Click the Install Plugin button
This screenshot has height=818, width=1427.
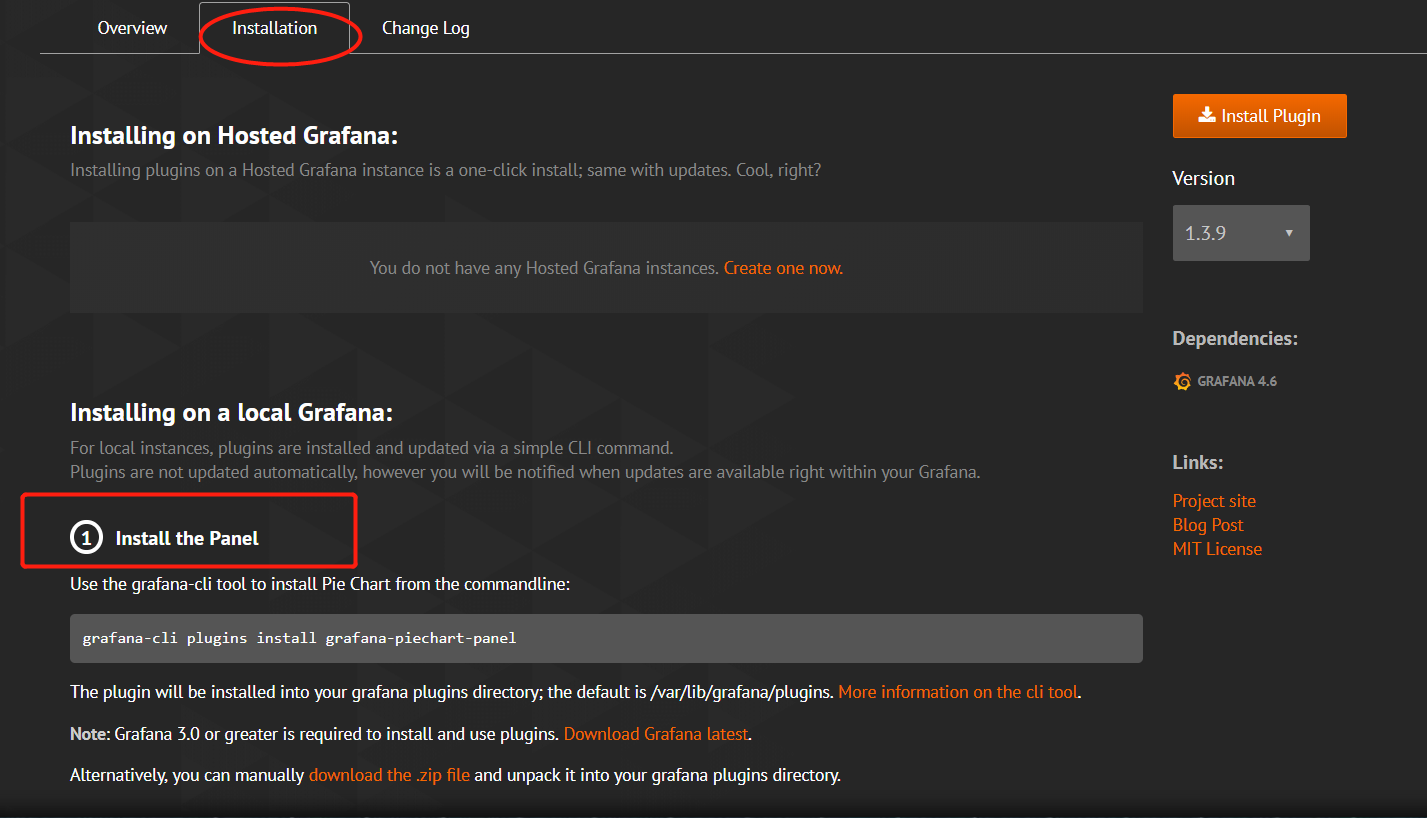point(1259,116)
